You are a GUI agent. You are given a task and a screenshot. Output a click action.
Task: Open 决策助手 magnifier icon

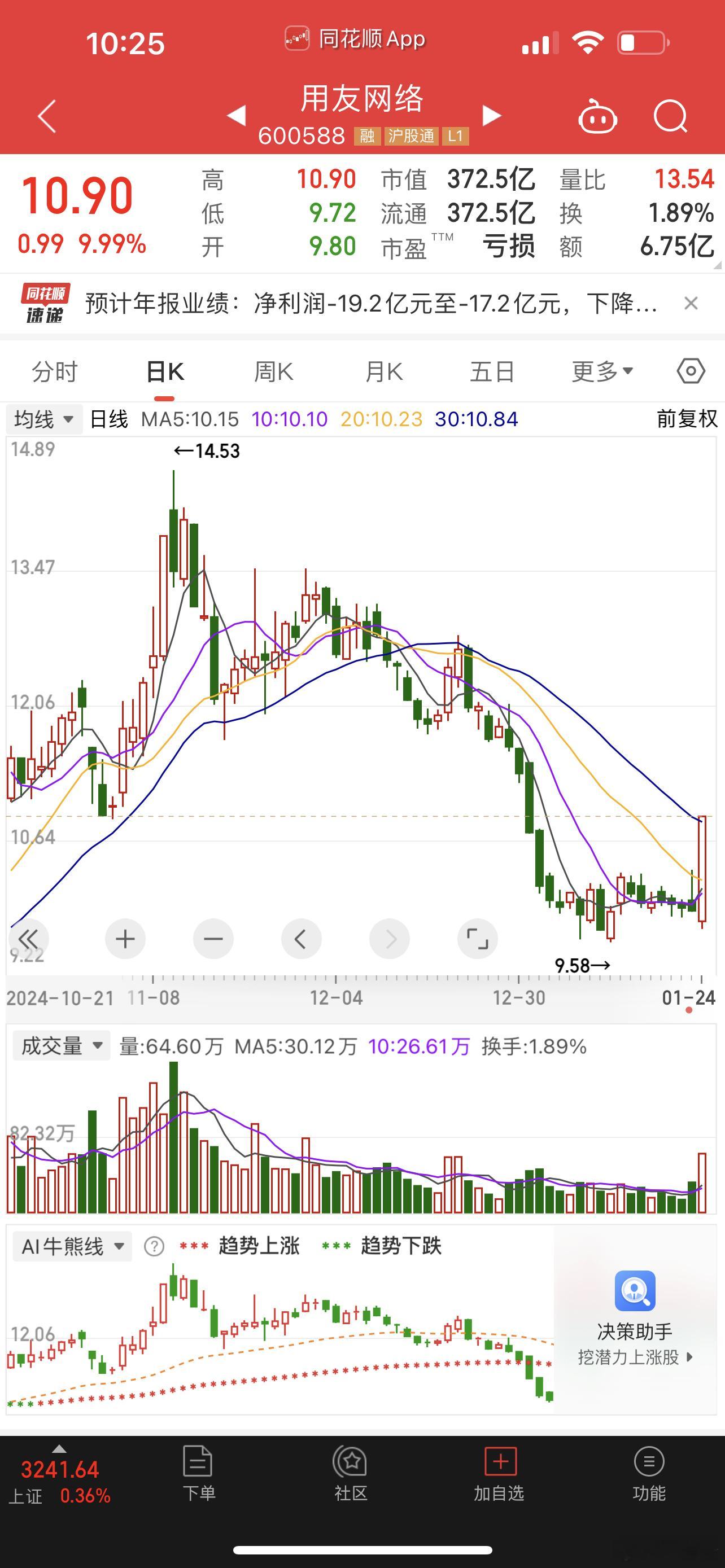(635, 1291)
